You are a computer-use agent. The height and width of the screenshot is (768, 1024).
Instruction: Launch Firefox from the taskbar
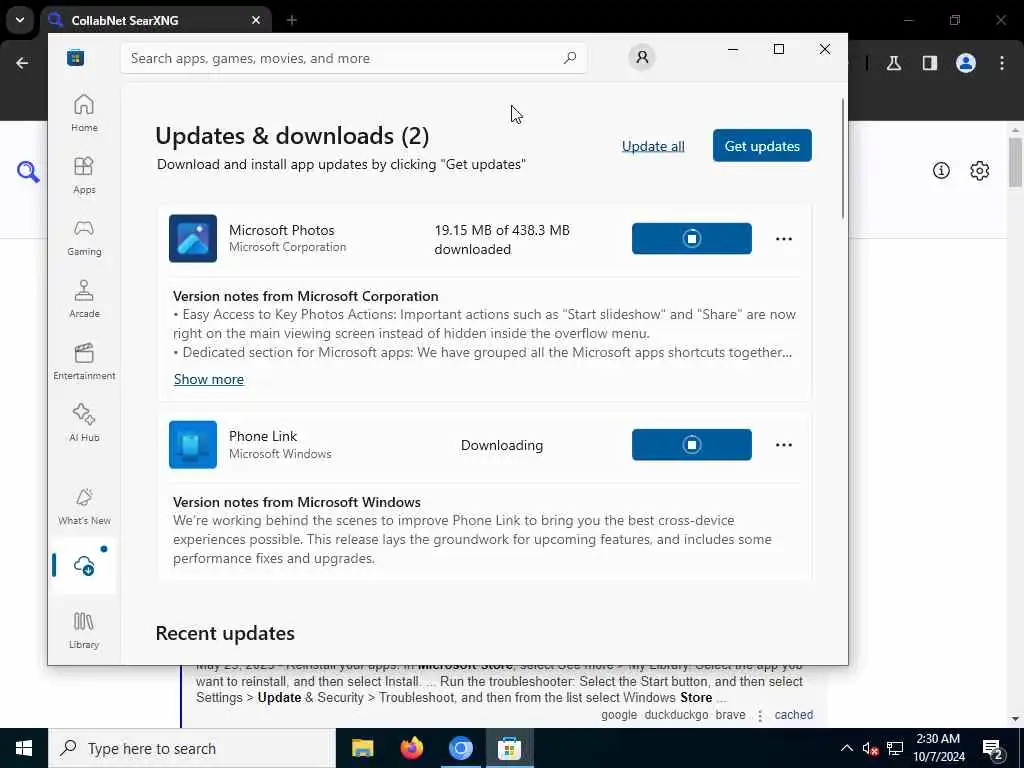(411, 748)
